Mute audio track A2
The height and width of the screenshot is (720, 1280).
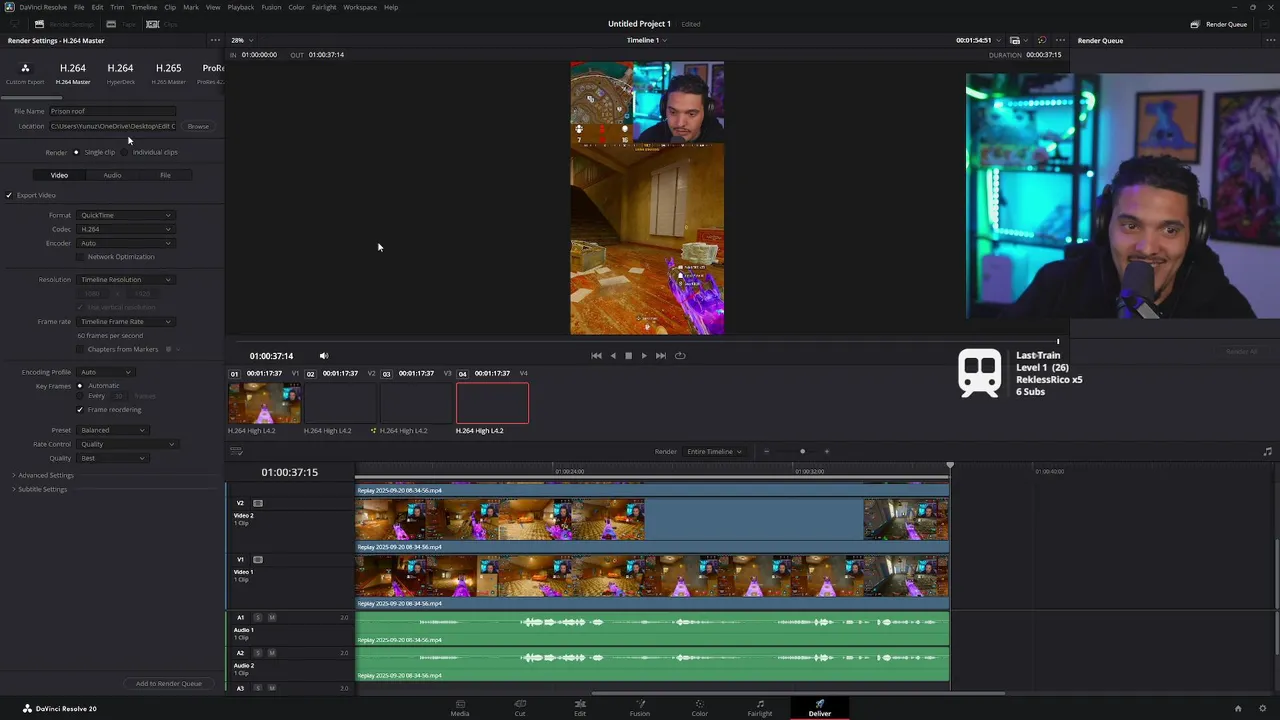tap(271, 653)
